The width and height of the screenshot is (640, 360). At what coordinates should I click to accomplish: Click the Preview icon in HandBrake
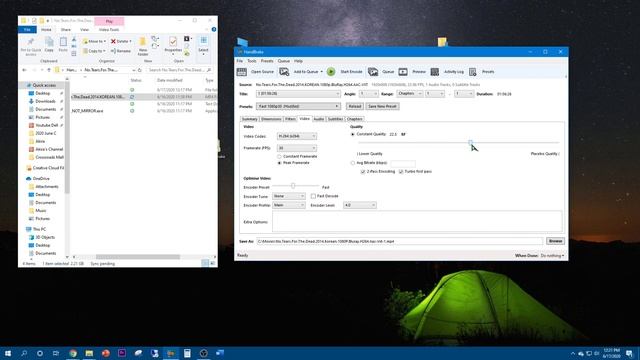click(x=403, y=72)
